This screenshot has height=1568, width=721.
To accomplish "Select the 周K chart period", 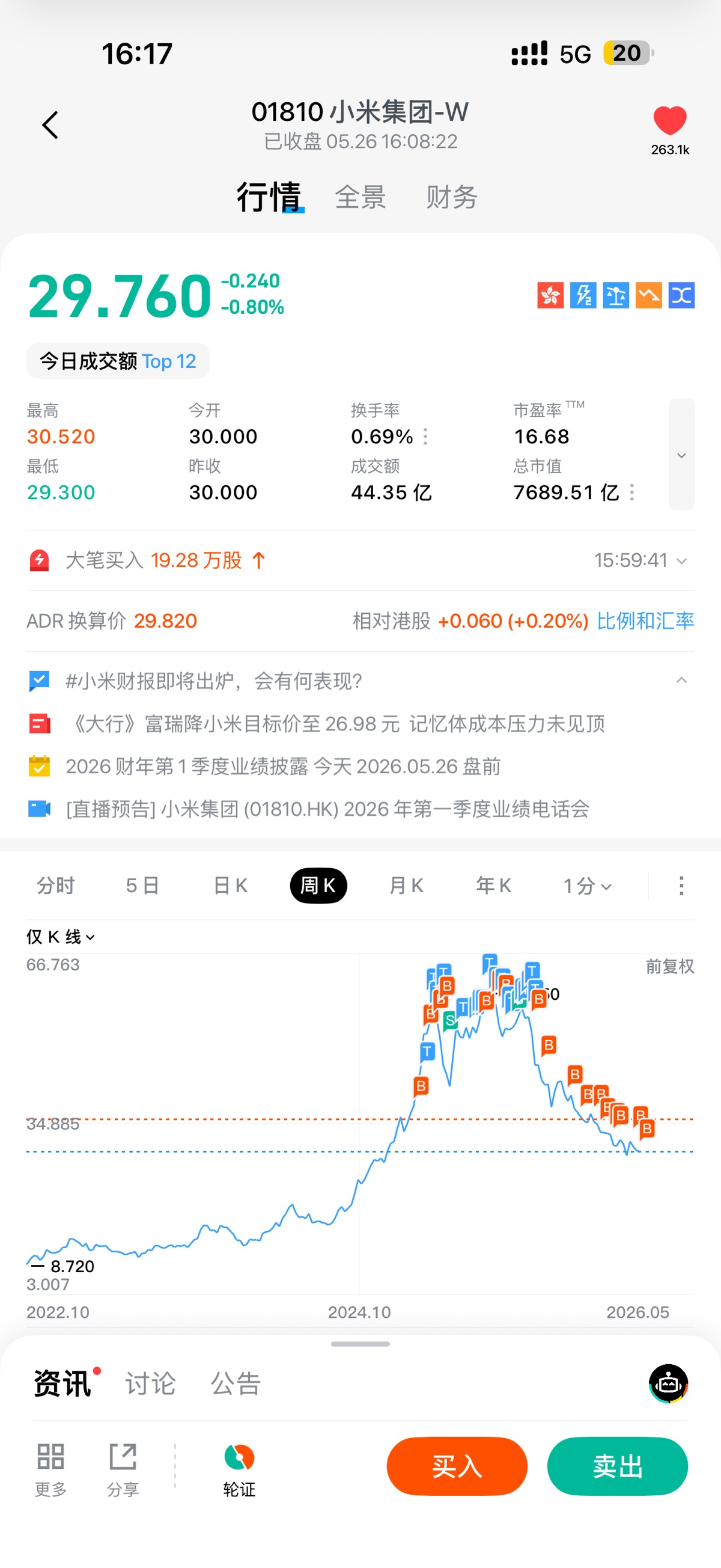I will [318, 886].
